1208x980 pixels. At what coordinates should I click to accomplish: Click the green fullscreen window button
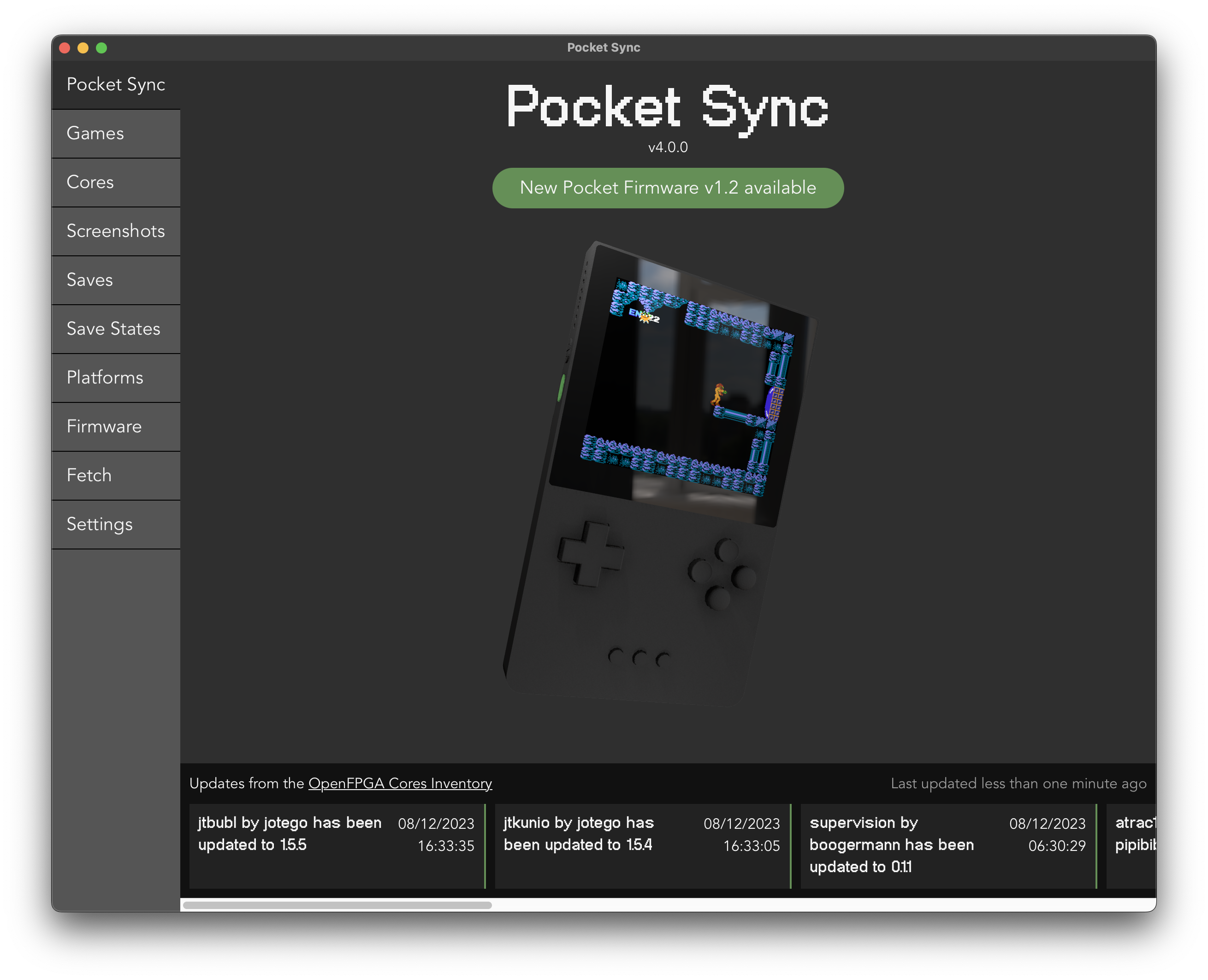[101, 48]
